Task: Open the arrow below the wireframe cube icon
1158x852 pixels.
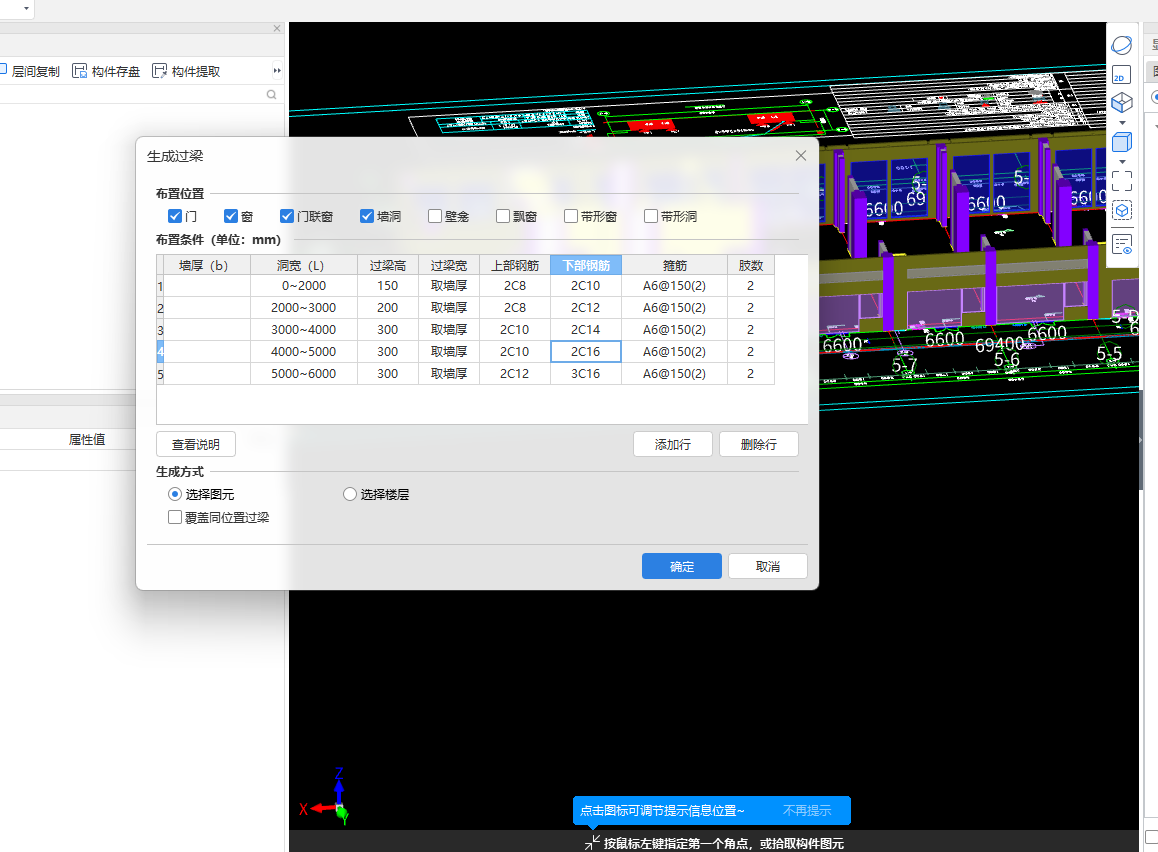Action: tap(1123, 123)
